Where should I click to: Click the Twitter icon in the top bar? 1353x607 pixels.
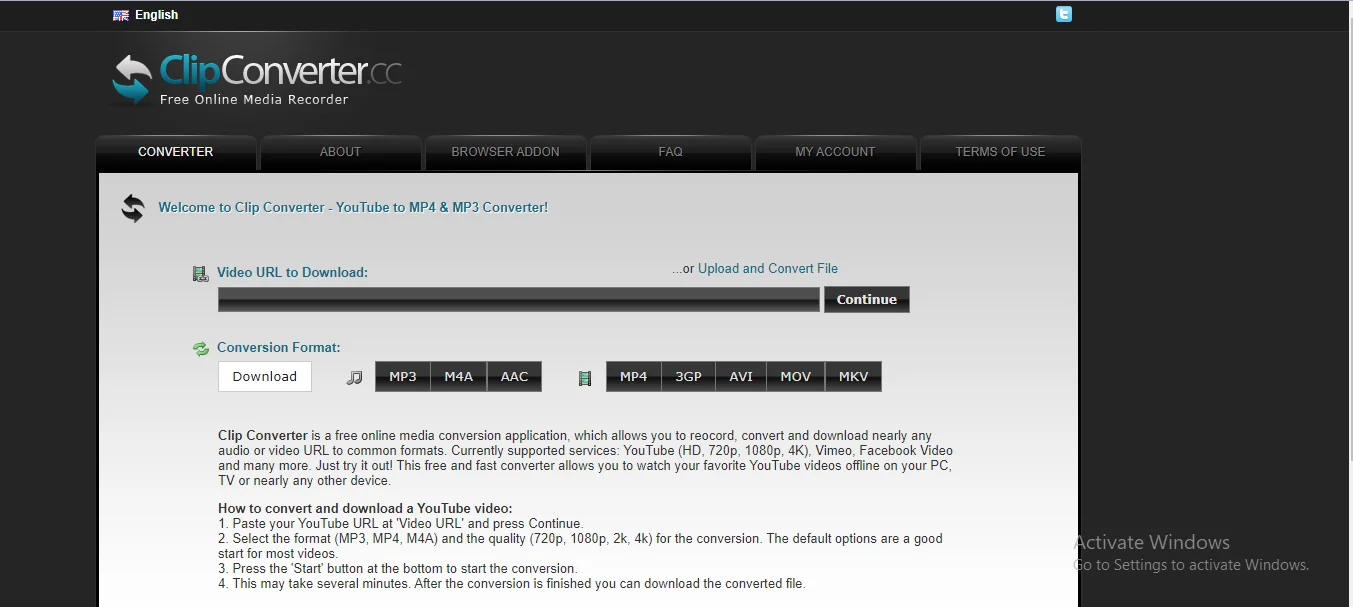click(x=1063, y=14)
